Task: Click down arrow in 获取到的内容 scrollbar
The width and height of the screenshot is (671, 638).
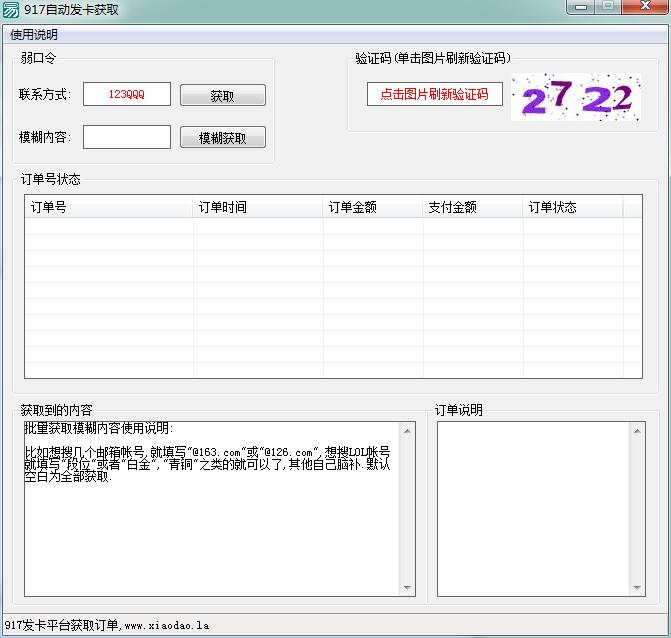Action: [x=407, y=588]
